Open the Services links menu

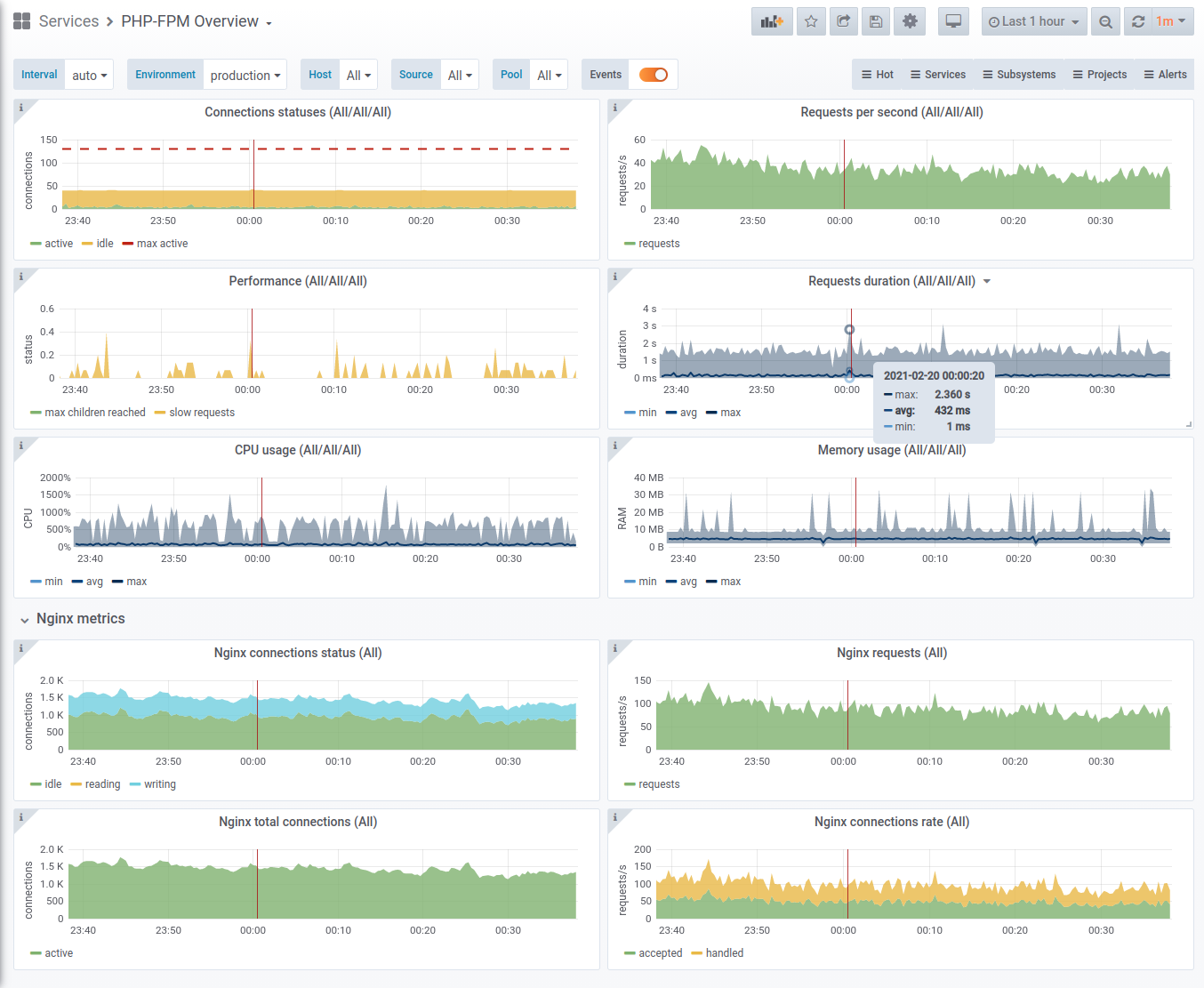point(938,75)
